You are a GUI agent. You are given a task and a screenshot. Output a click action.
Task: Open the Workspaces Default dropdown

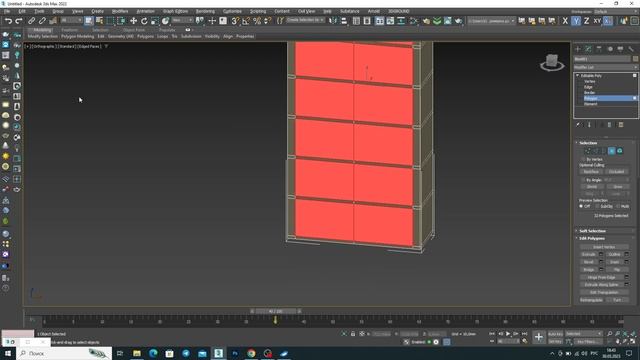click(616, 12)
